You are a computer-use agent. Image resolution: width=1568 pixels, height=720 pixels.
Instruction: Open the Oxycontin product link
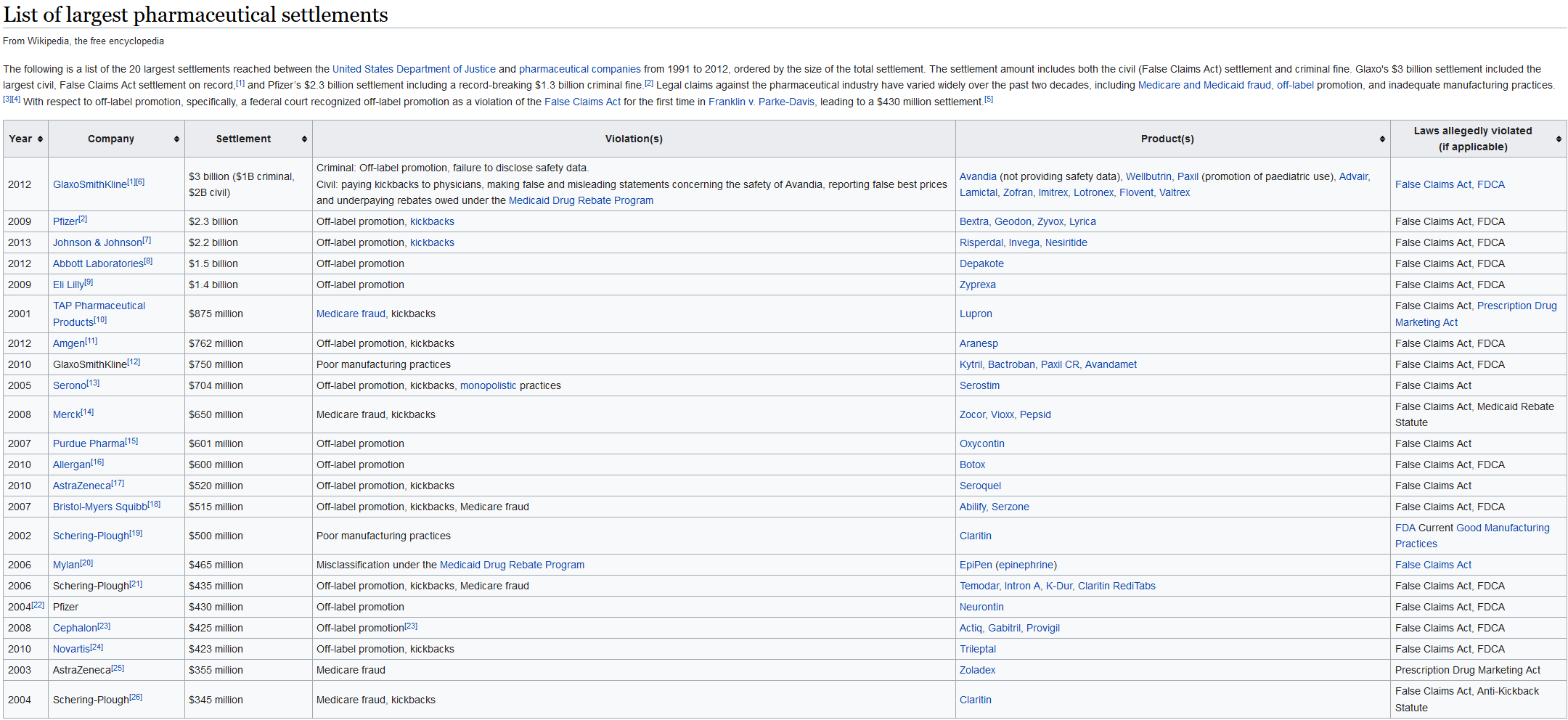click(x=982, y=443)
